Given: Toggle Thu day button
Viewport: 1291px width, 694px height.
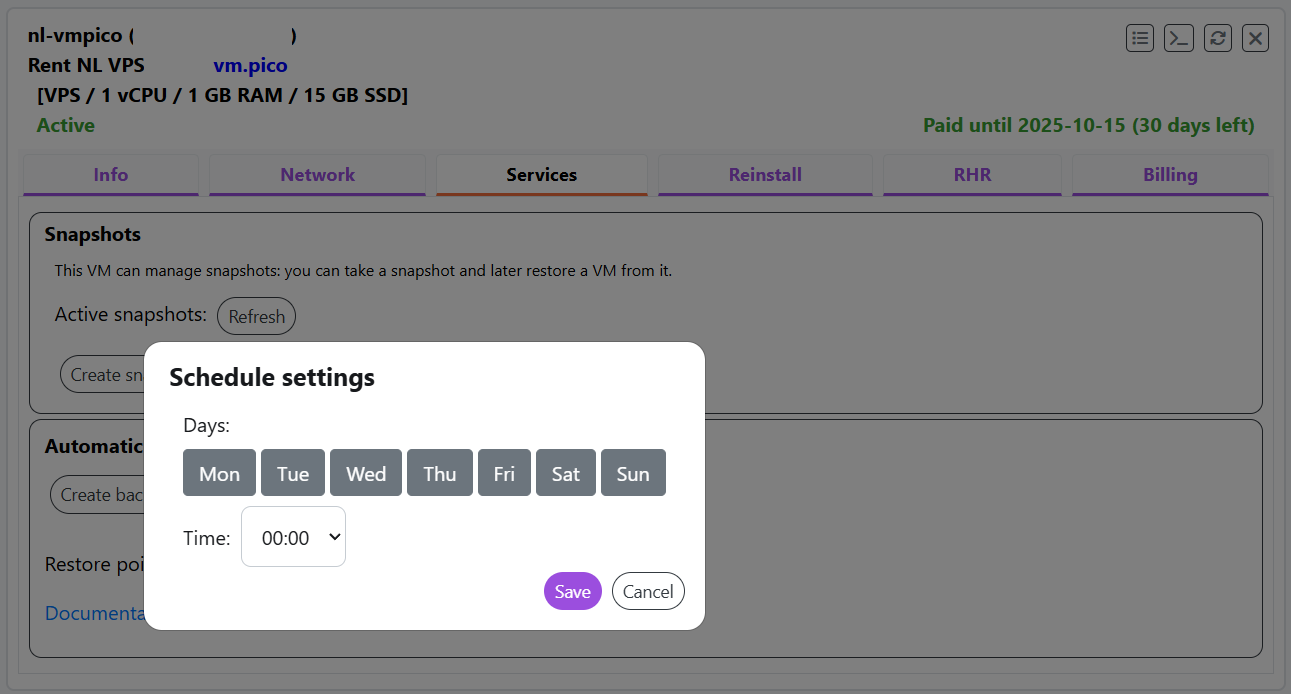Looking at the screenshot, I should pyautogui.click(x=439, y=473).
